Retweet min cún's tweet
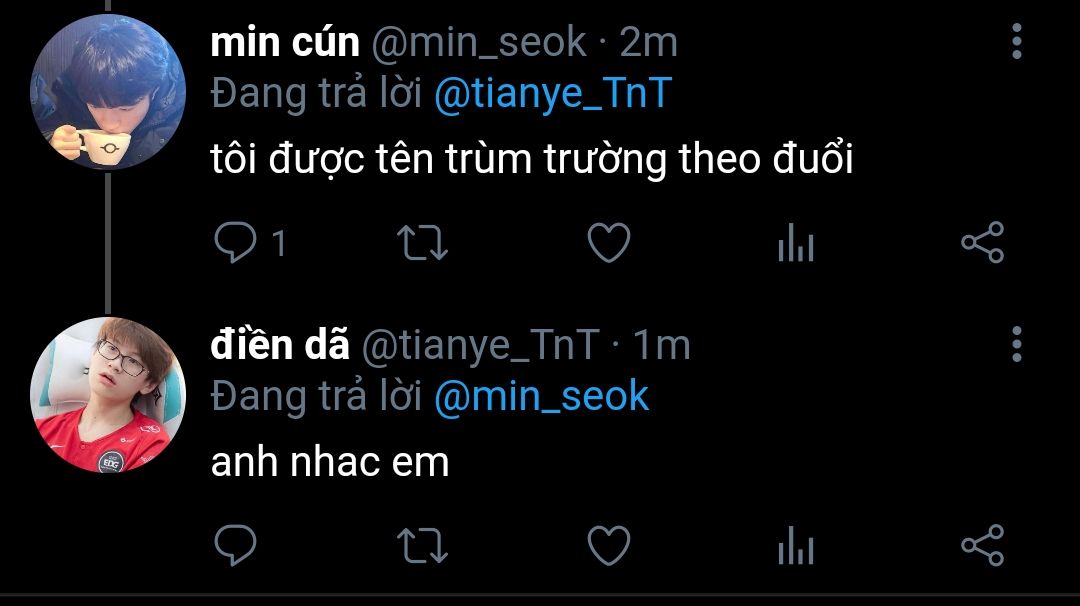 point(423,243)
